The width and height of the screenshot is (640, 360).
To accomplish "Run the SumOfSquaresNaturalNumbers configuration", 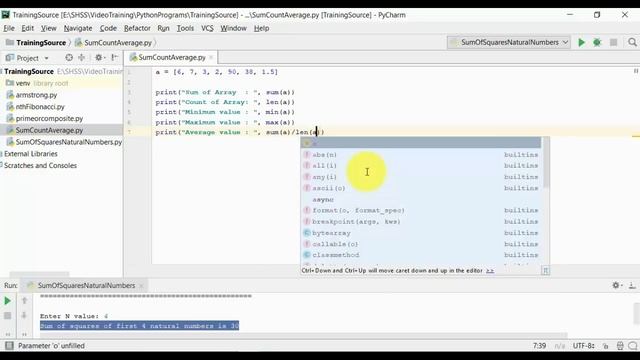I will coord(581,42).
